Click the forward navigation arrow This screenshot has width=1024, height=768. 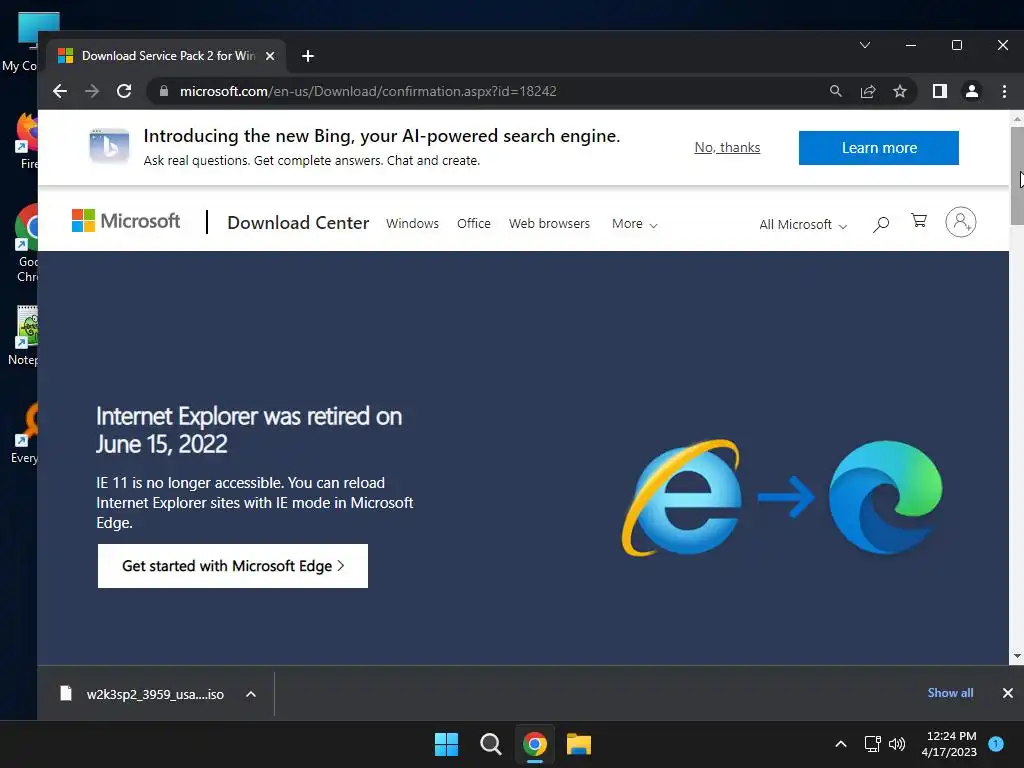tap(92, 91)
